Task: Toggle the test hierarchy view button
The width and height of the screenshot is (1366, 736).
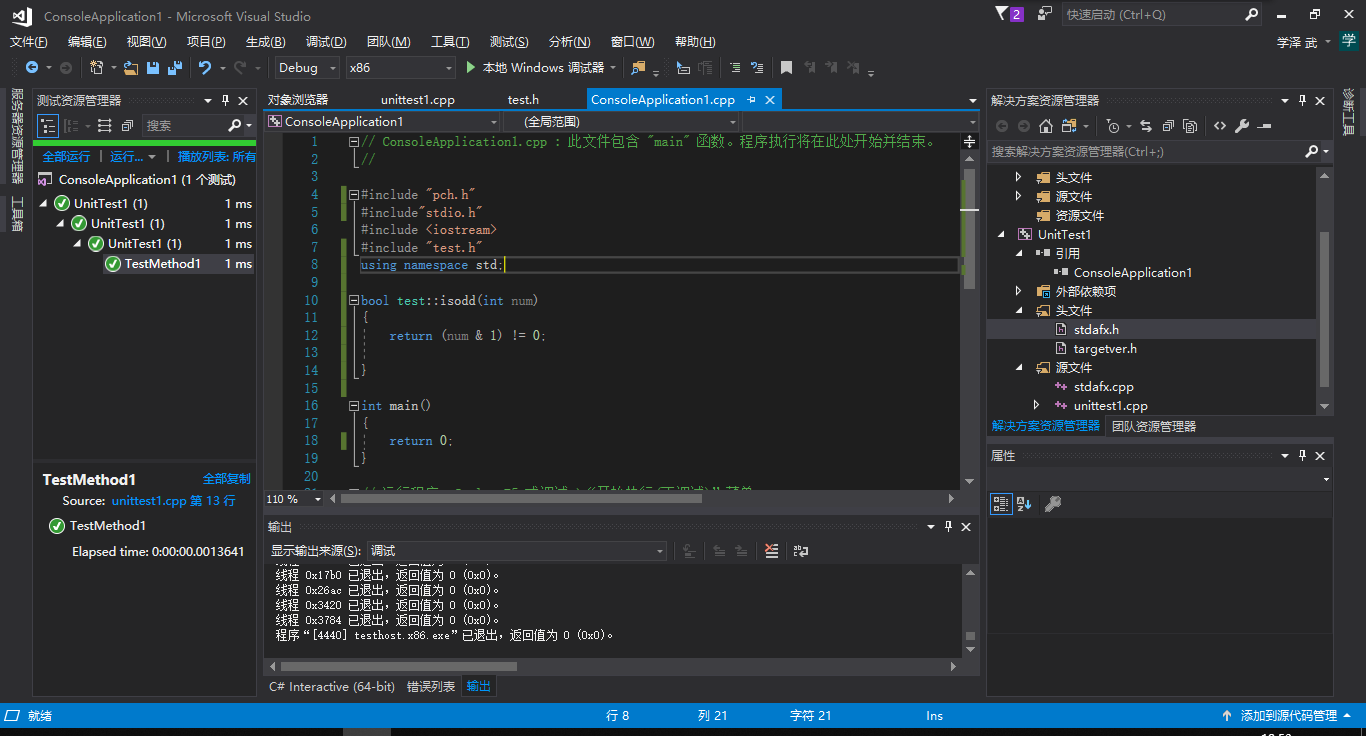Action: pos(48,126)
